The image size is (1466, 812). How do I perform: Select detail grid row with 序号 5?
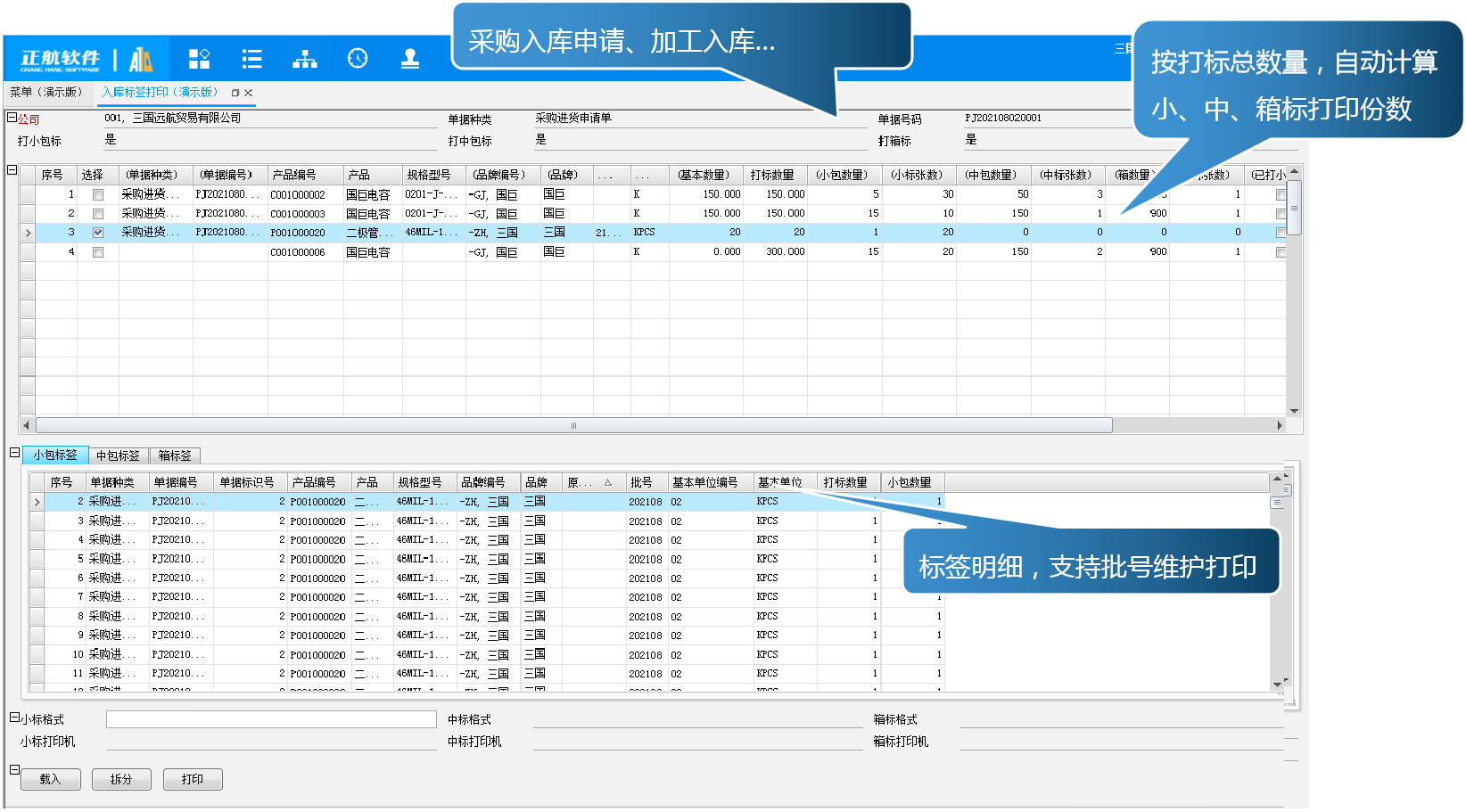[x=486, y=559]
